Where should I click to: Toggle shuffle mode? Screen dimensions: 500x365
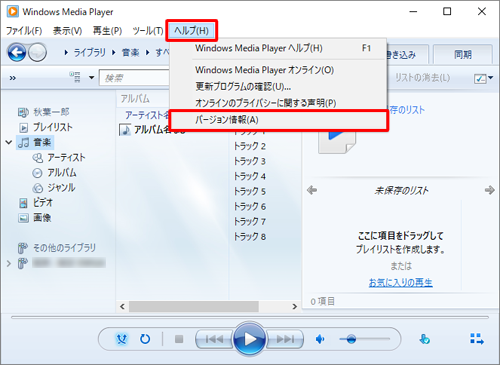pos(122,339)
